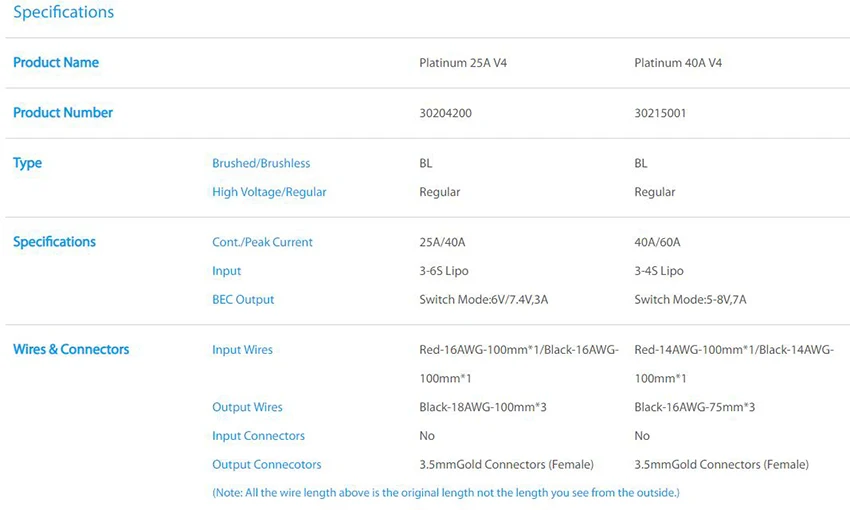Screen dimensions: 850x510
Task: Click the 'High Voltage/Regular' attribute label
Action: [269, 192]
